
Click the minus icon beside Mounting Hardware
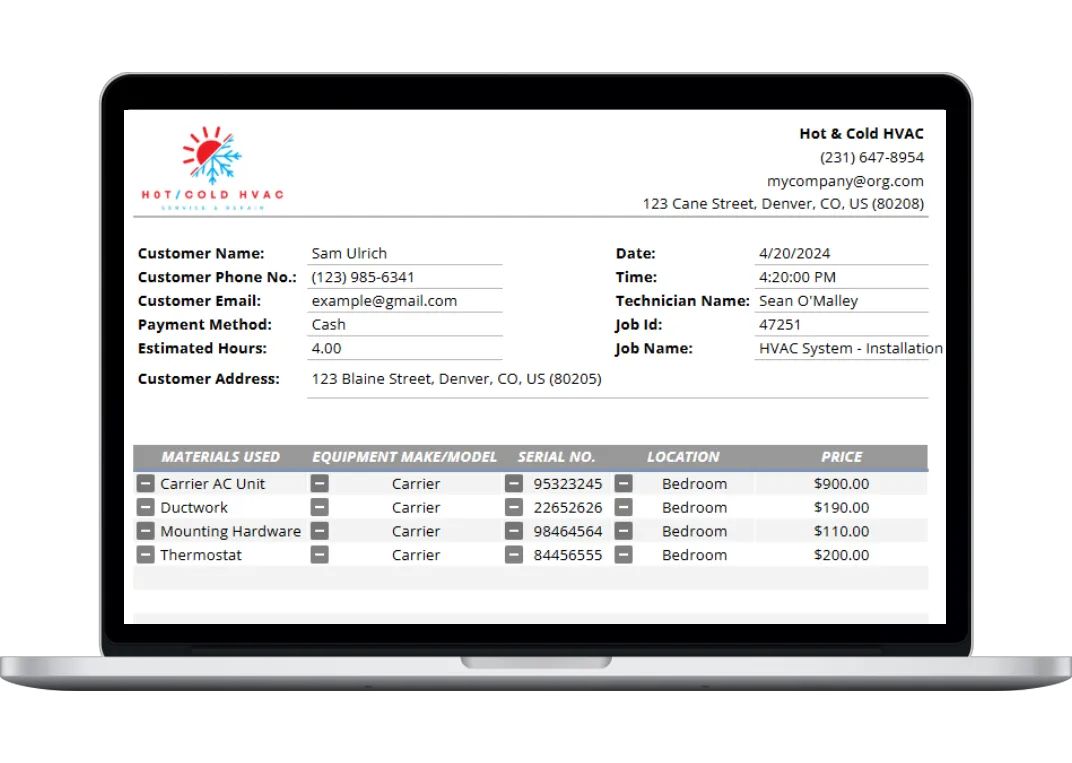click(x=145, y=531)
